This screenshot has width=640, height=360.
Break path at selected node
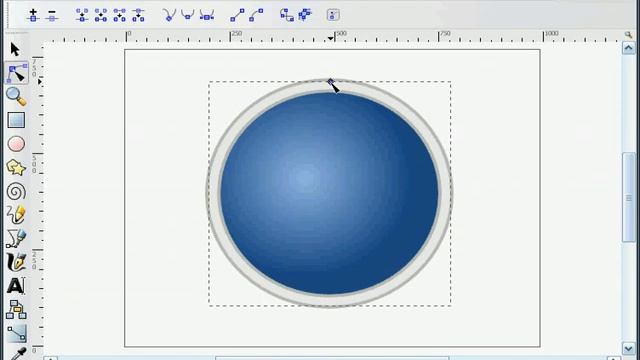tap(138, 16)
